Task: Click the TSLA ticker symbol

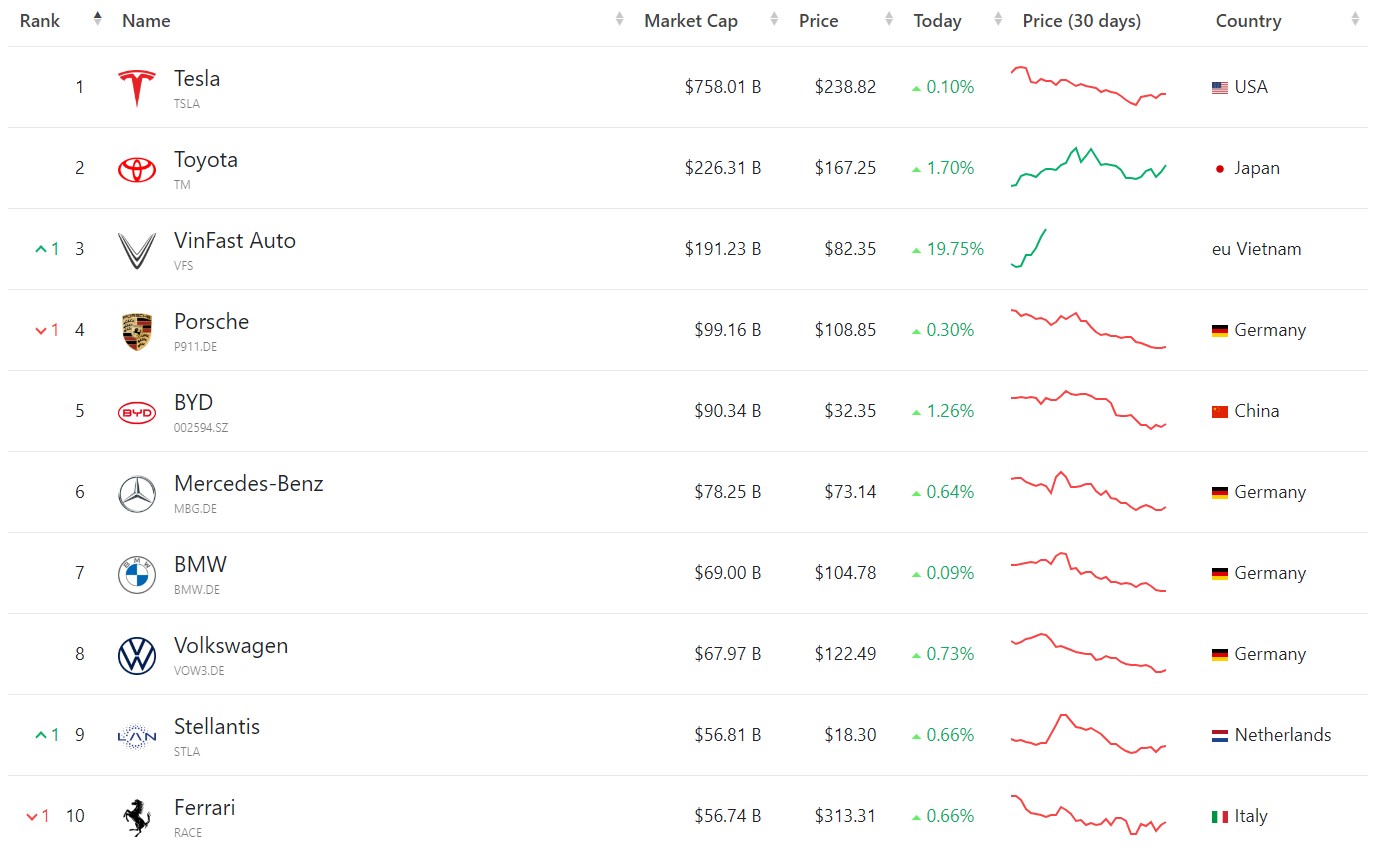Action: click(187, 104)
